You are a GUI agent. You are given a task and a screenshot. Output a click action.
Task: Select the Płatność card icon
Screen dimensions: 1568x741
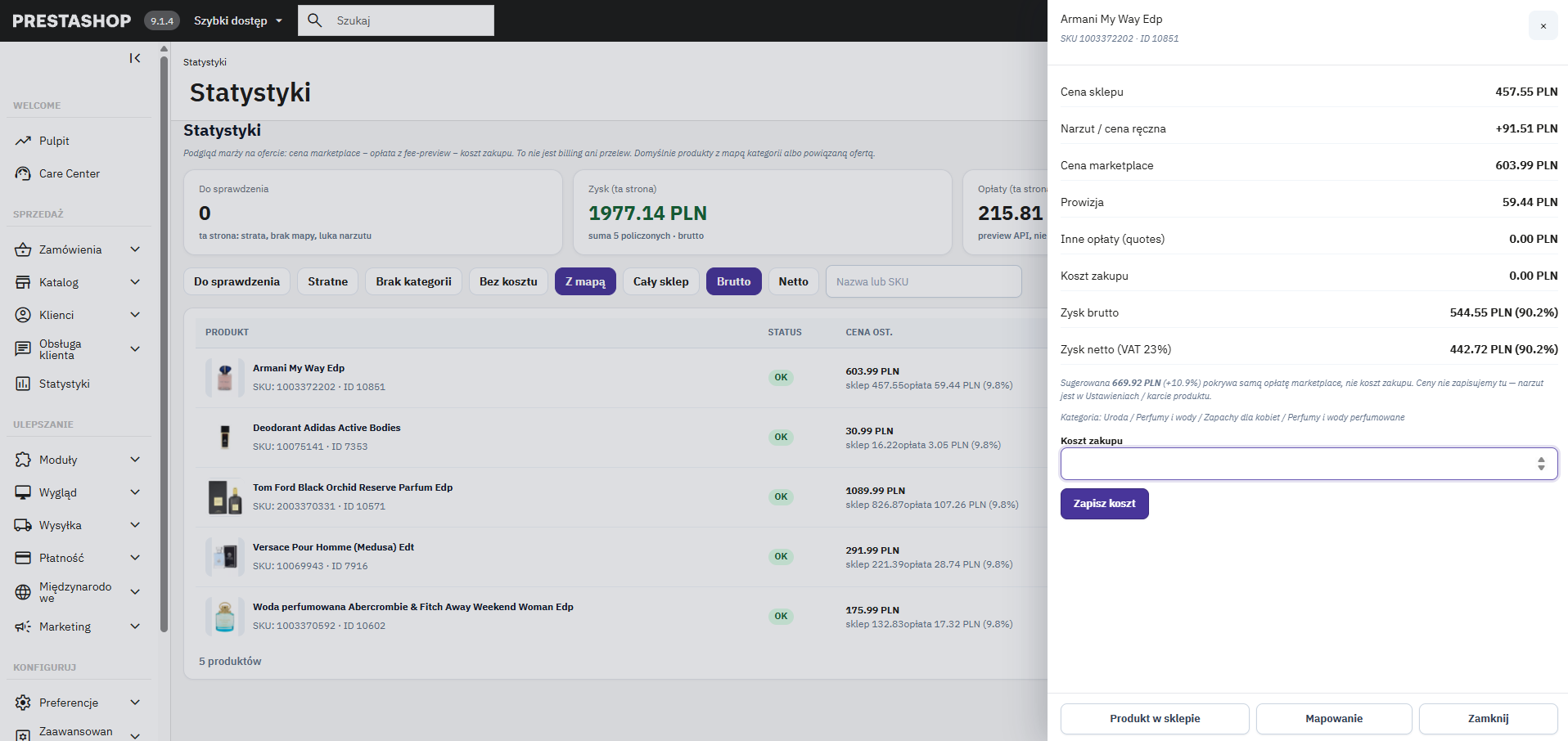[x=23, y=558]
